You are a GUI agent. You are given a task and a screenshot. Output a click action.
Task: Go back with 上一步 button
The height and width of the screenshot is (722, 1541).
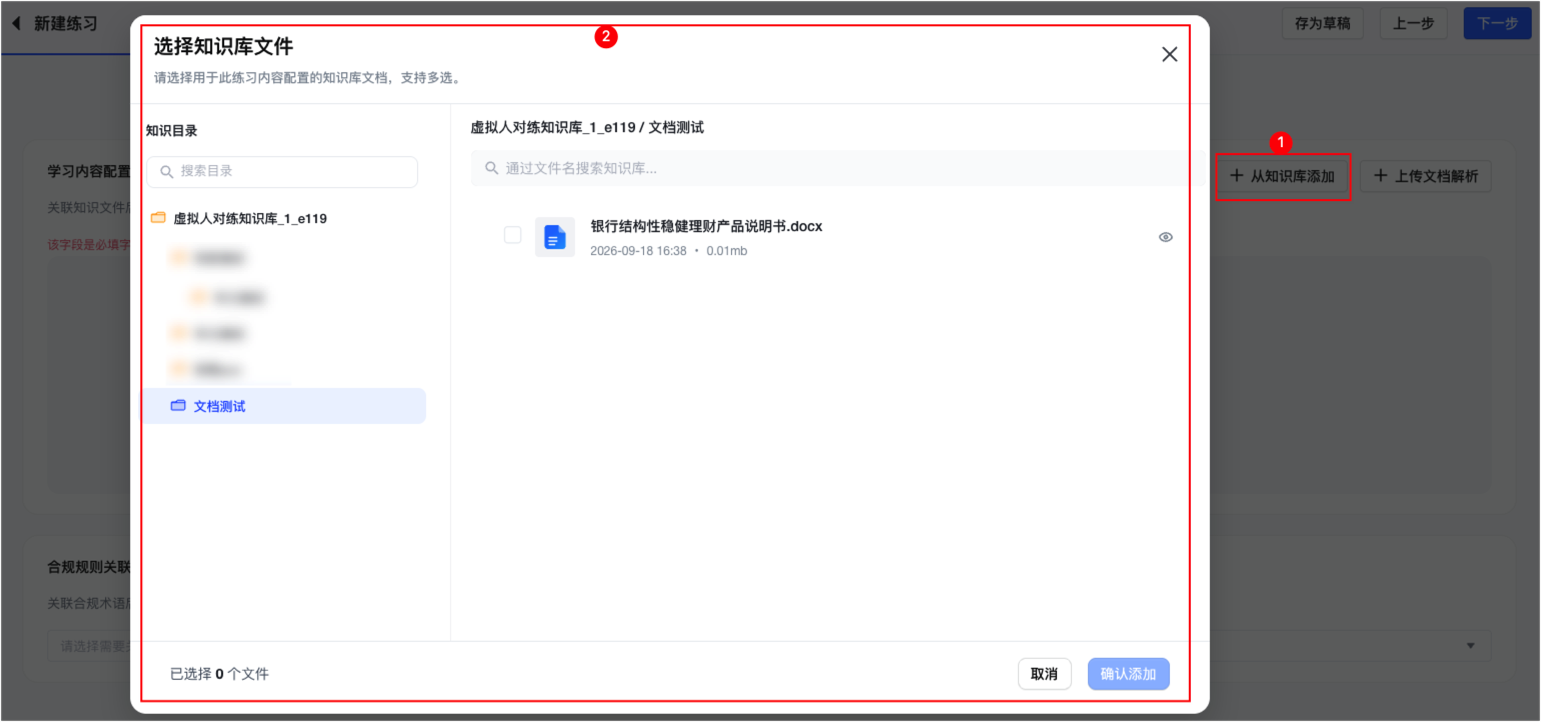pyautogui.click(x=1413, y=23)
